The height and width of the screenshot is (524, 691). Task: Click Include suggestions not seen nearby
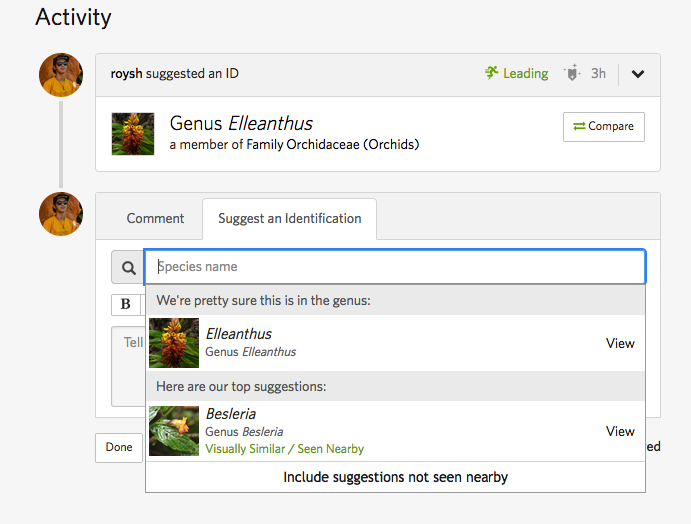395,477
